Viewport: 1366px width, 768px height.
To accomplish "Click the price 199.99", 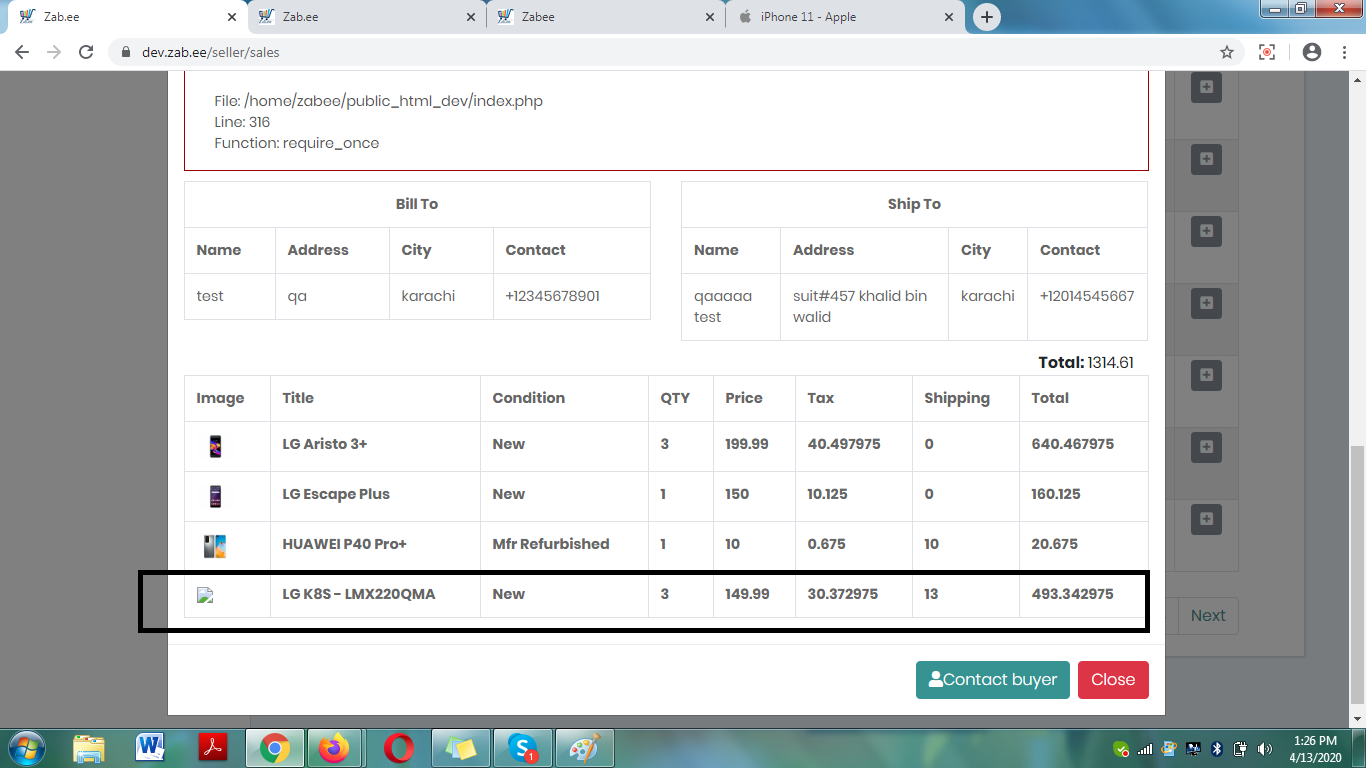I will coord(747,444).
